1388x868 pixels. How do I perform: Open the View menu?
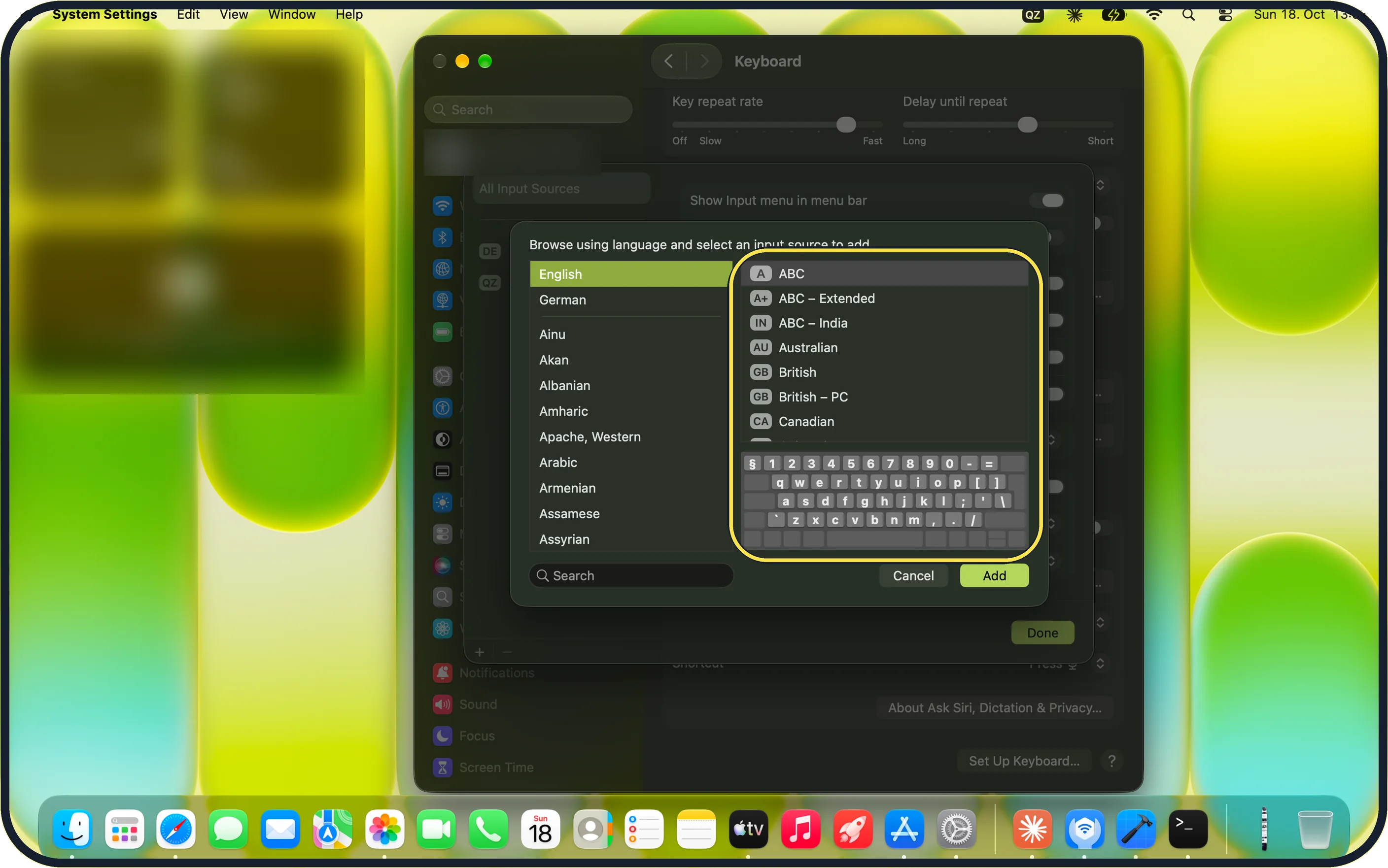pyautogui.click(x=234, y=14)
